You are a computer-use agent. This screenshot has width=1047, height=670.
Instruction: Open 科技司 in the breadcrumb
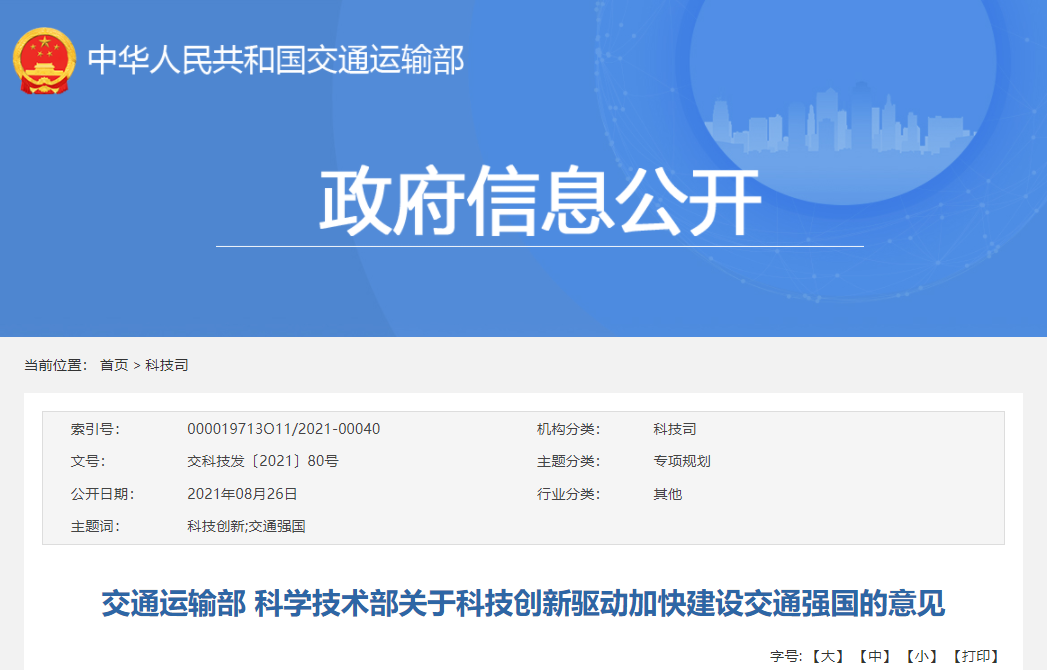(x=167, y=365)
